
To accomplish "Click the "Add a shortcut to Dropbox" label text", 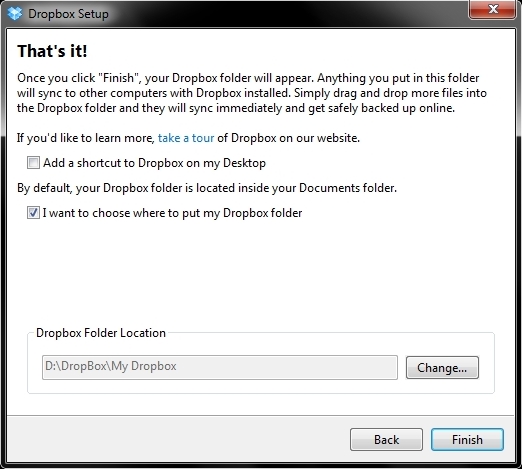I will pyautogui.click(x=154, y=163).
